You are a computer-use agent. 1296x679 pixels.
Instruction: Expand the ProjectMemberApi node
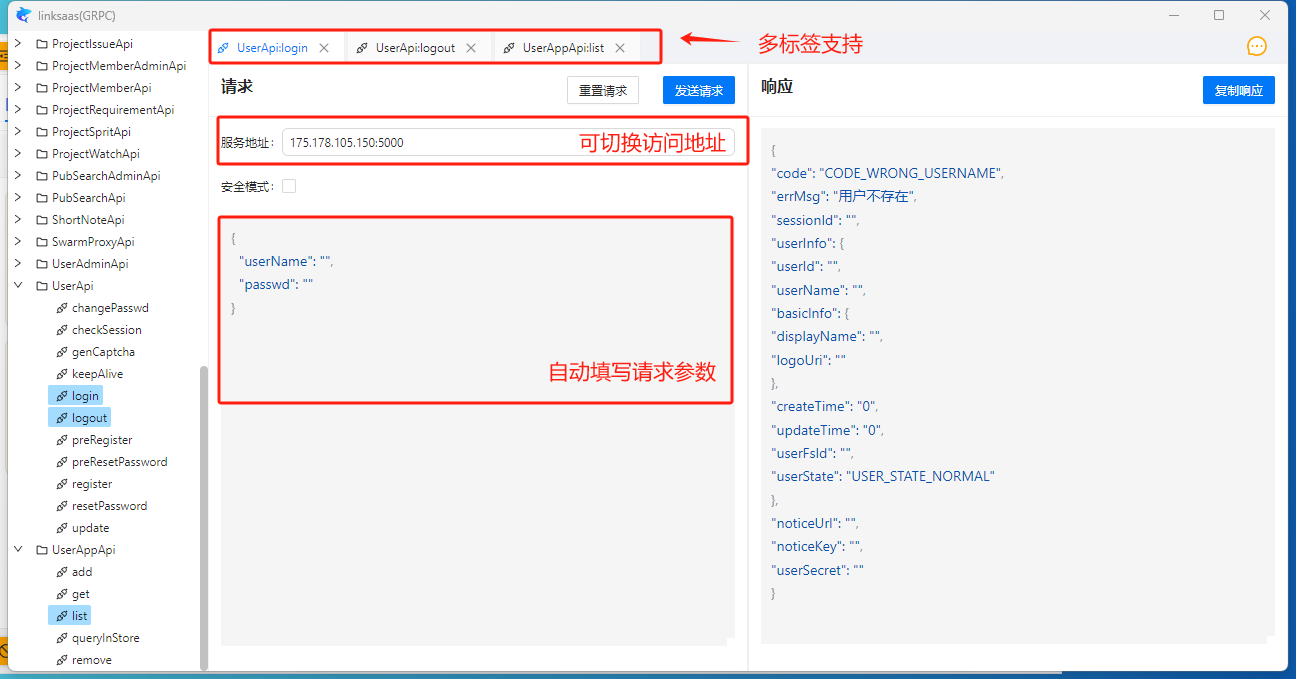point(17,88)
